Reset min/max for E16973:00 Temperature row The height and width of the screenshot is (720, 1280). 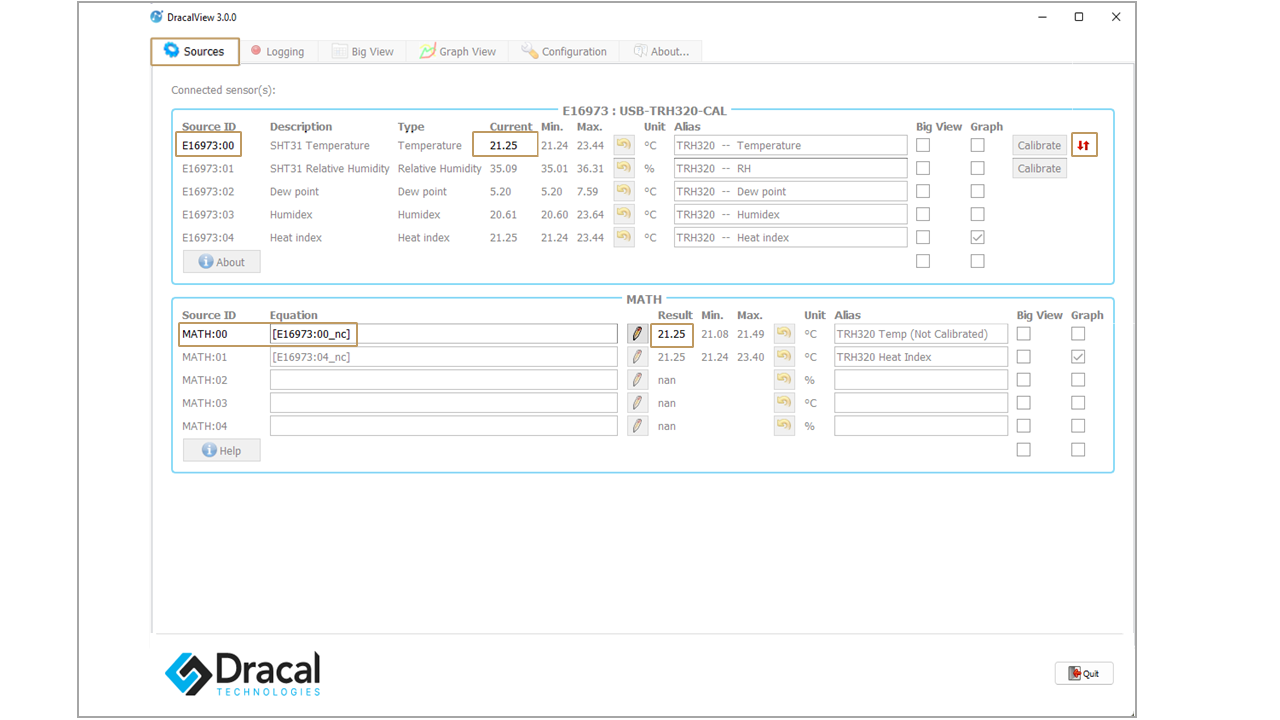coord(624,145)
